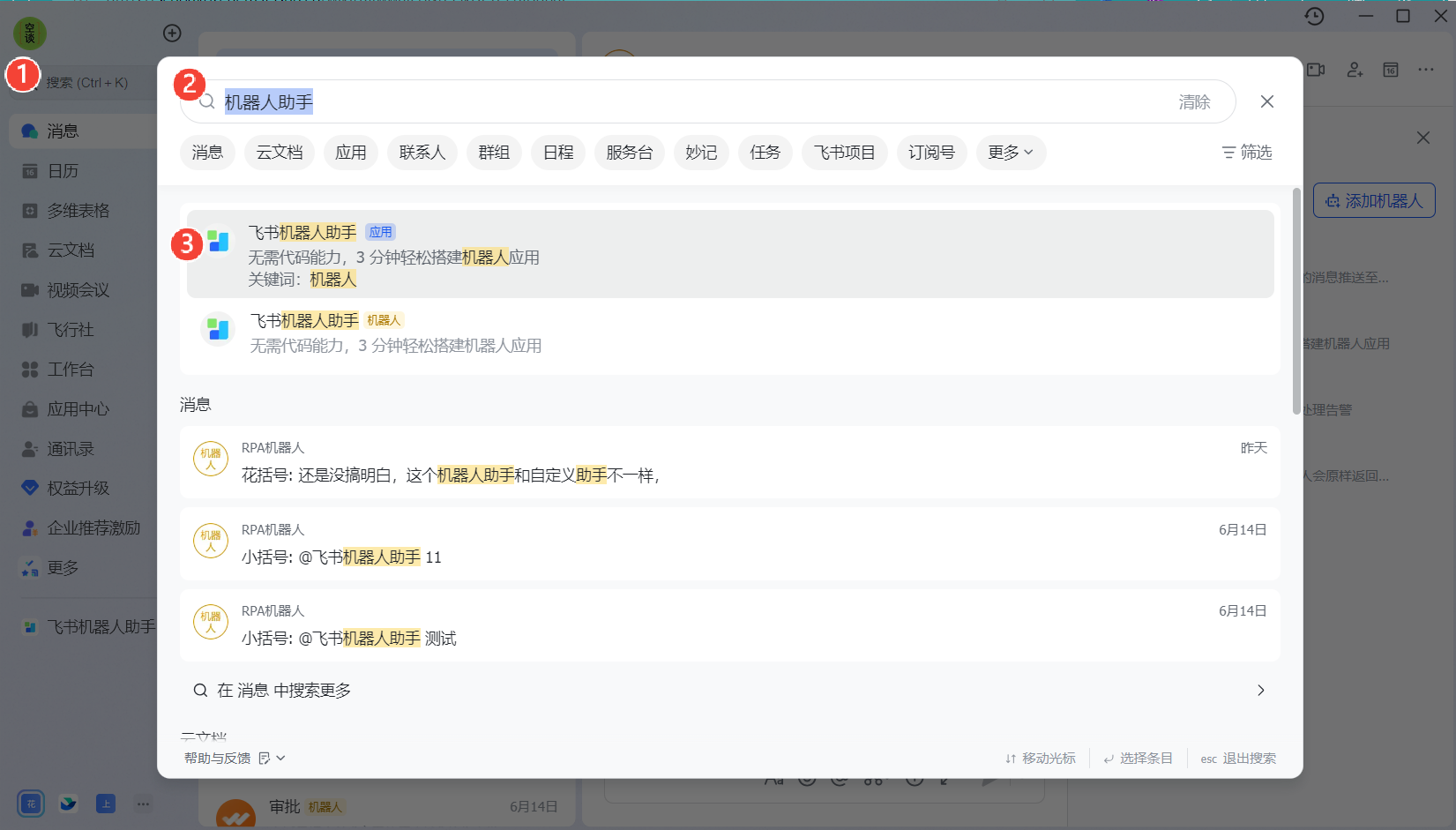Expand 在消息中搜索更多 row

[x=729, y=690]
